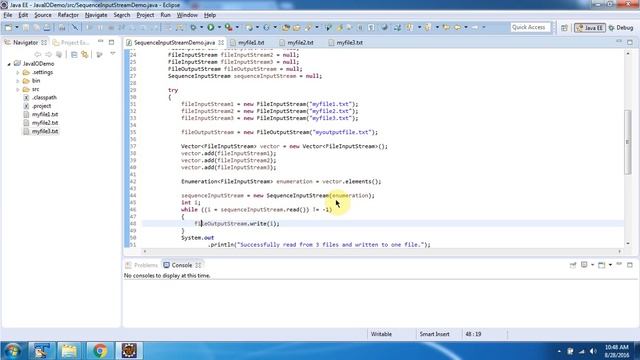640x360 pixels.
Task: Switch to the myfile3.txt editor tab
Action: pyautogui.click(x=346, y=42)
